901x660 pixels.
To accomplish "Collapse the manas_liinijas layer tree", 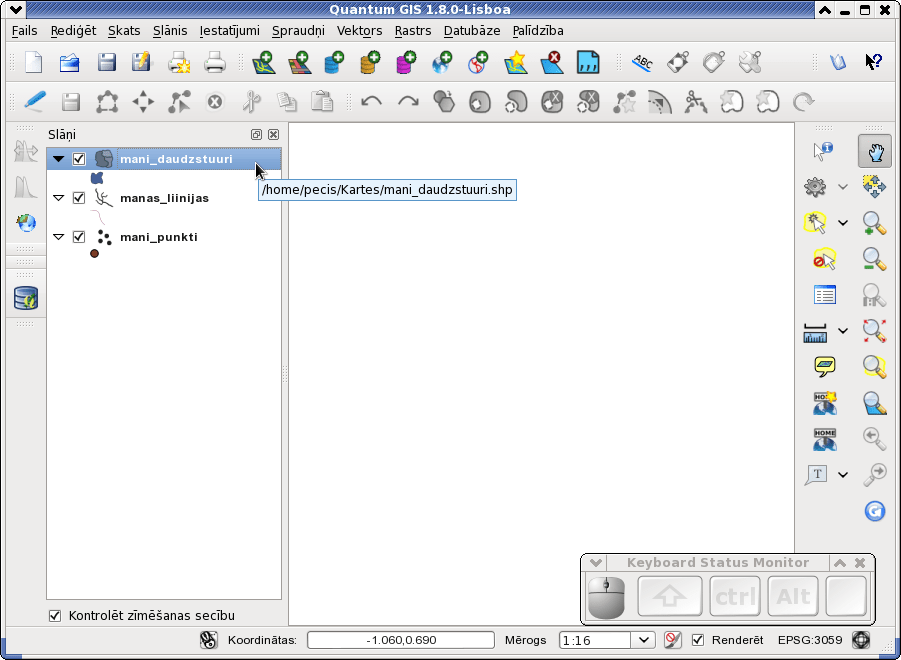I will [x=58, y=198].
